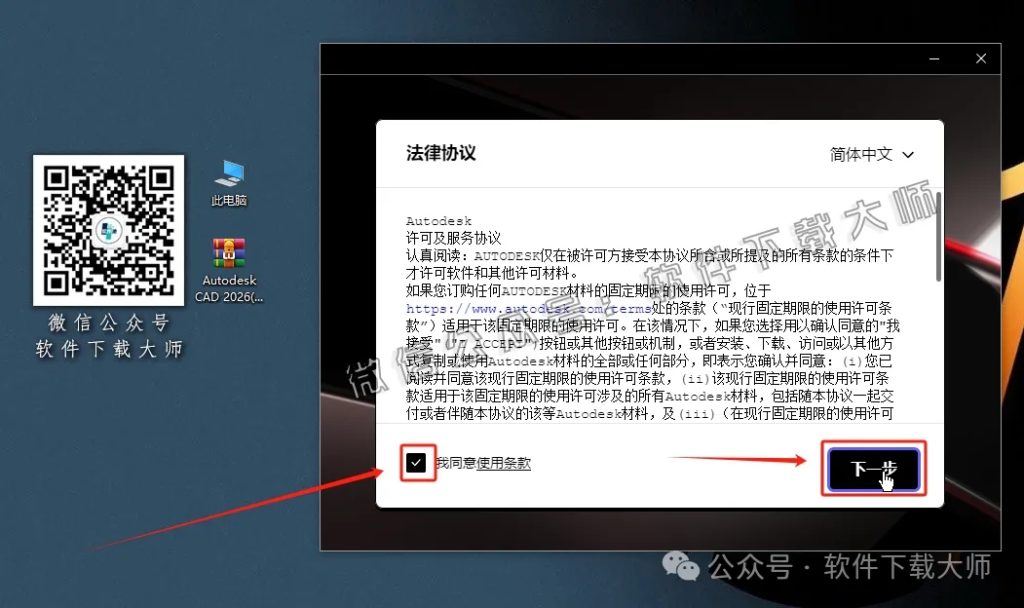Click the WeChat logo beside 公众号 text

coord(683,567)
